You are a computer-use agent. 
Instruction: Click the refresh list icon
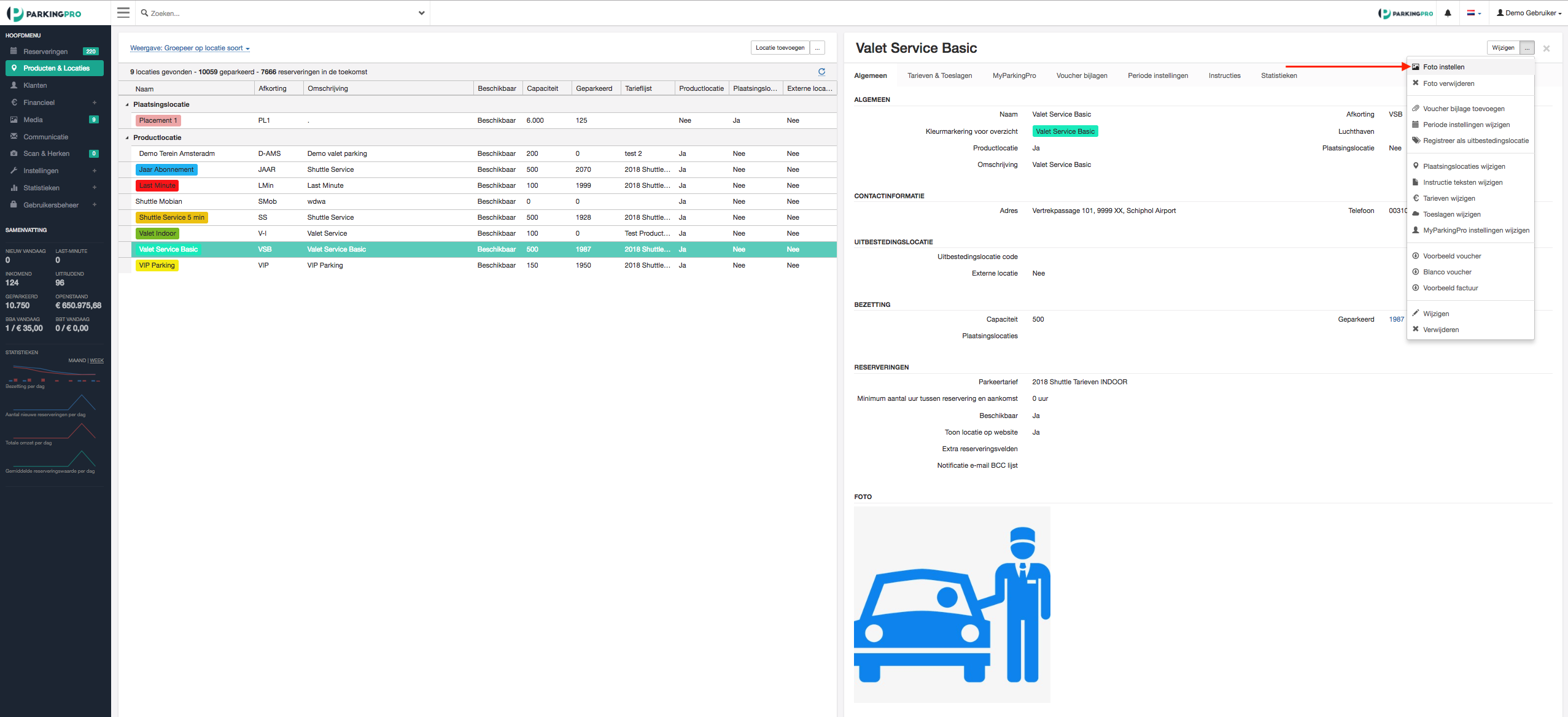click(821, 72)
